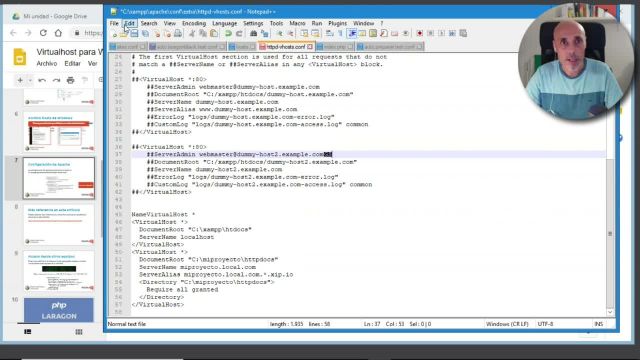
Task: Close the httpd-vhosts.conf tab with its X
Action: 310,47
